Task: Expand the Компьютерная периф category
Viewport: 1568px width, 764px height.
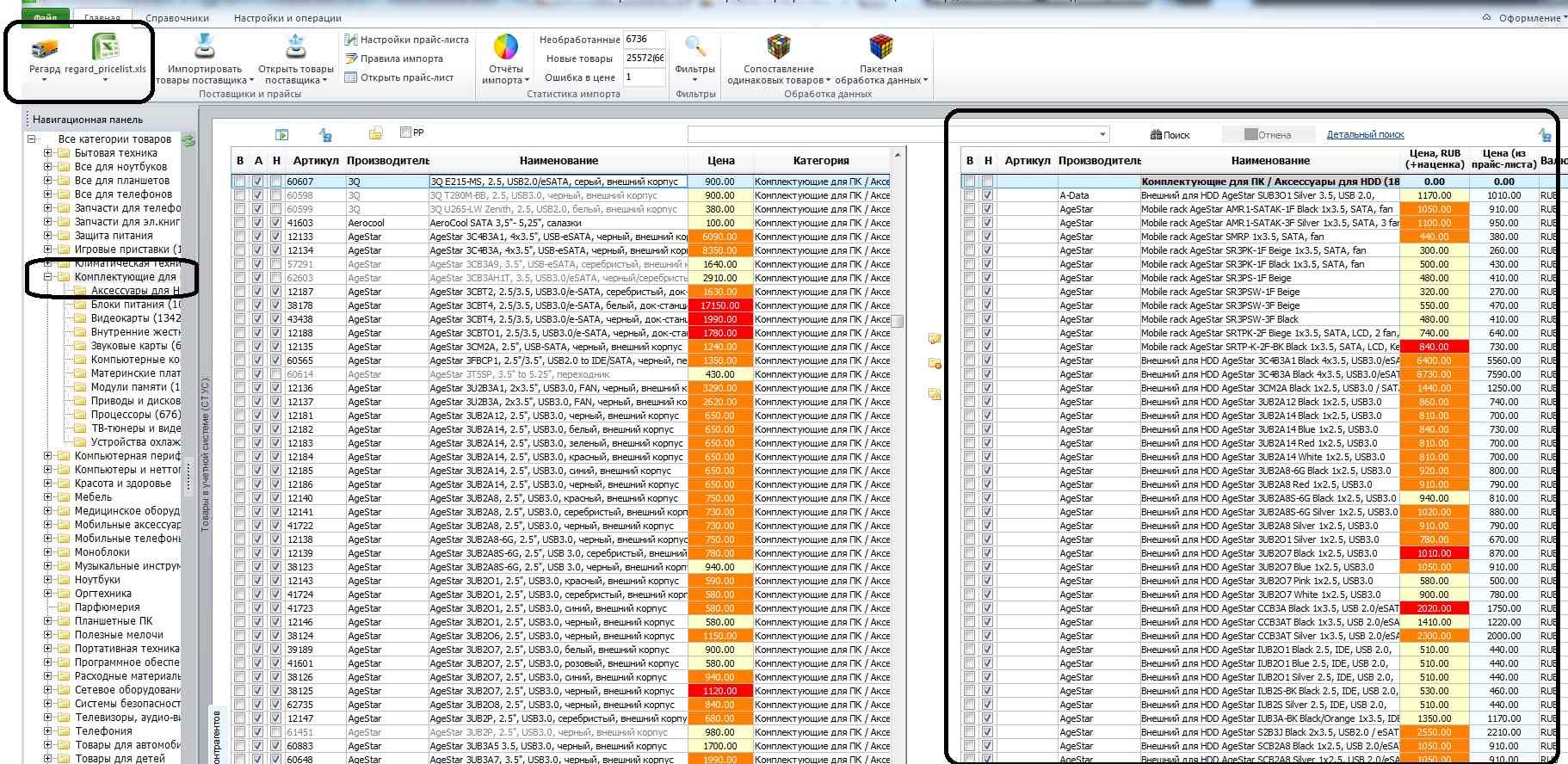Action: coord(48,456)
